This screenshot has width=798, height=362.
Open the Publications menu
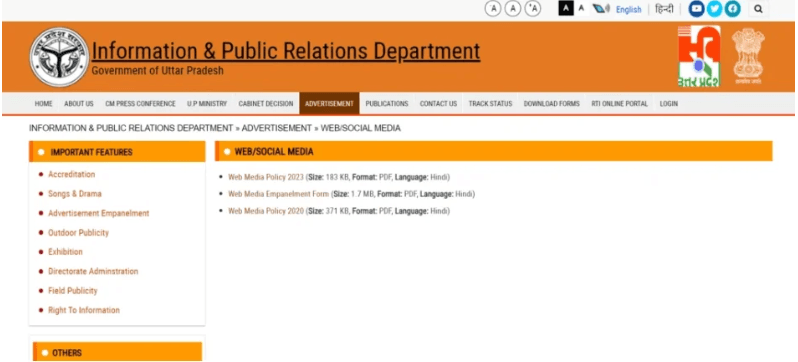coord(387,104)
